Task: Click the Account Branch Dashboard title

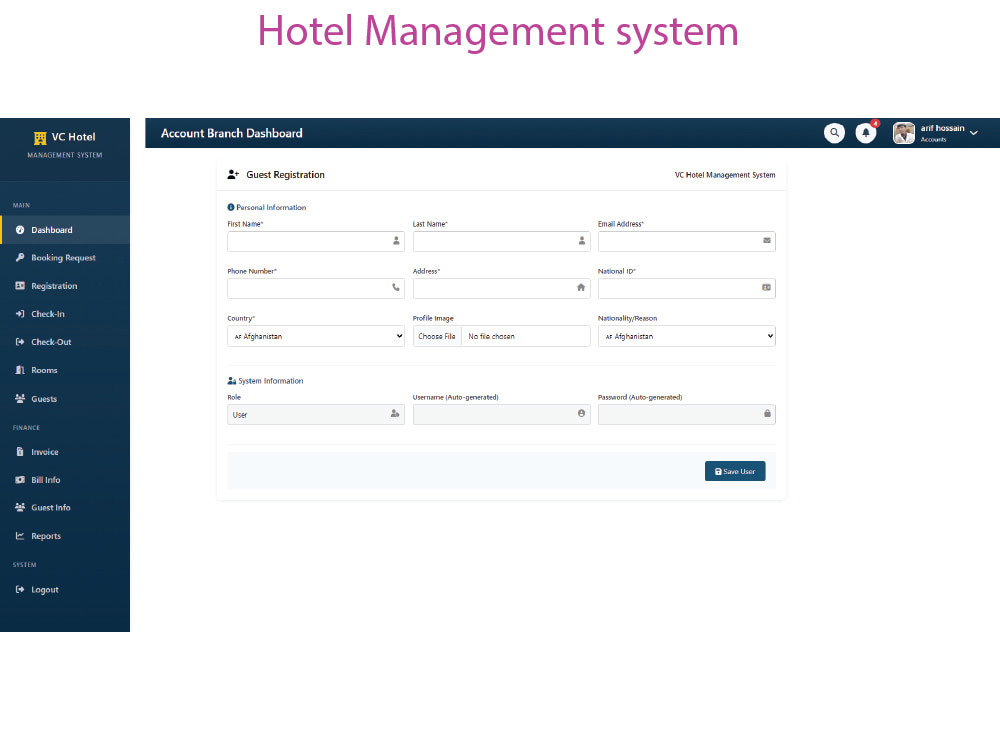Action: (x=232, y=133)
